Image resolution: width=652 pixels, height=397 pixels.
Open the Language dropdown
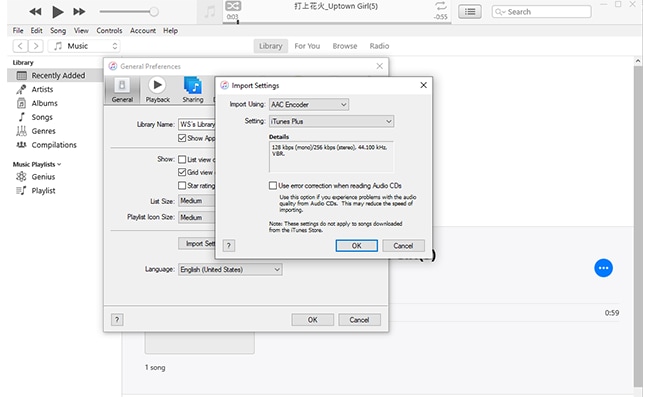tap(230, 269)
